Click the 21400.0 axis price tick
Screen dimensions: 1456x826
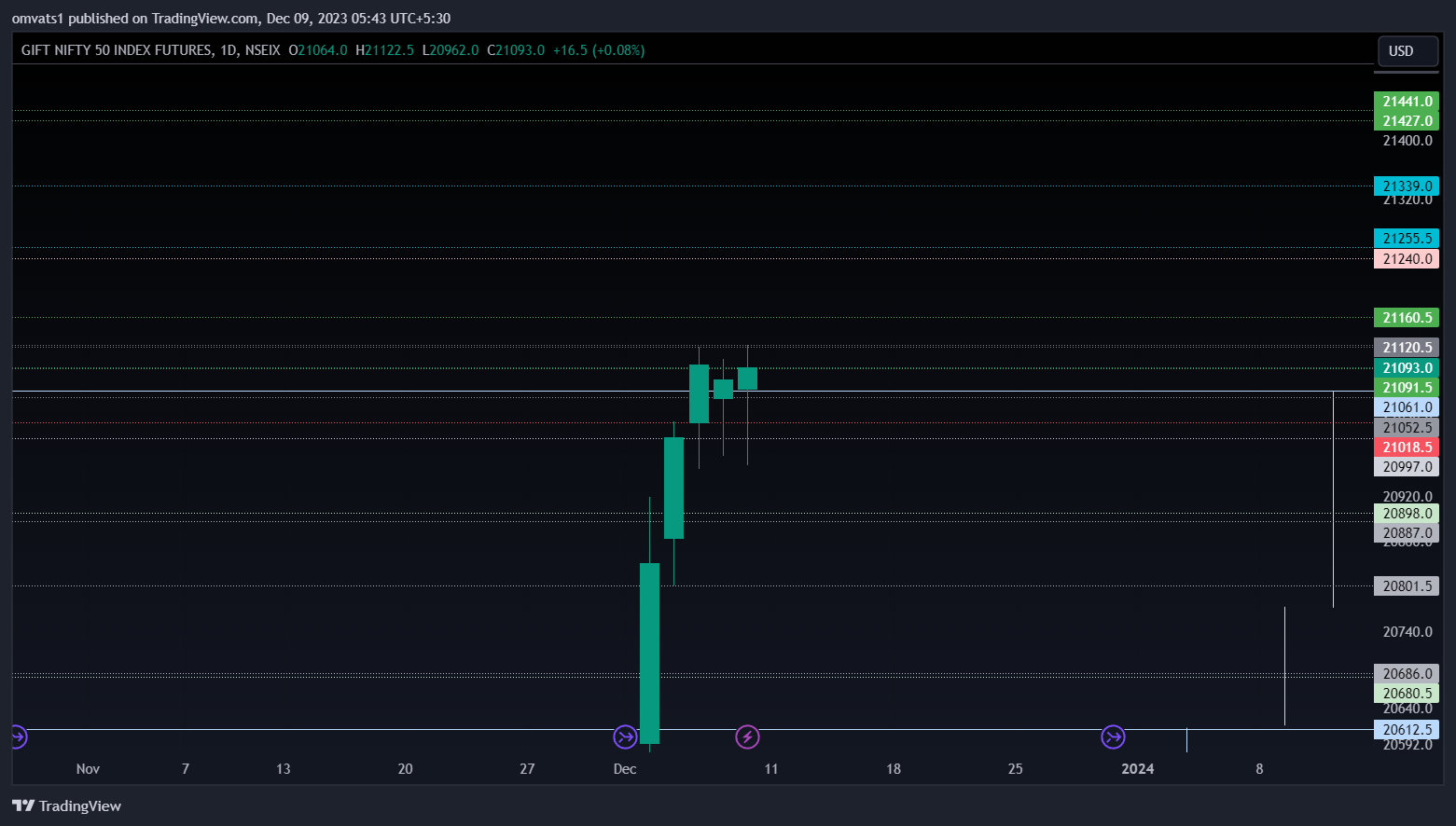point(1407,141)
